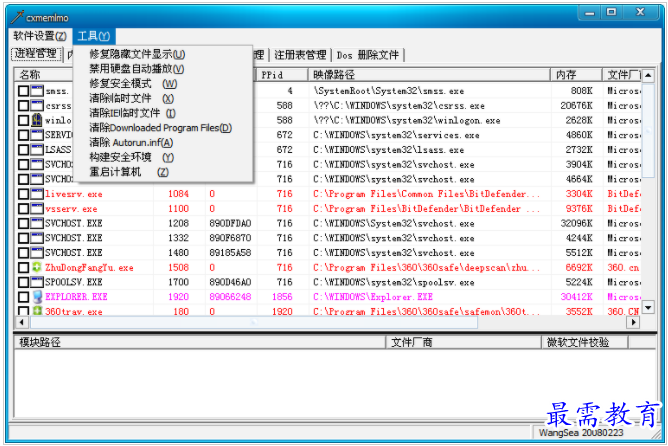Click the ZhuDongFangYu.exe green icon
This screenshot has width=668, height=446.
pos(37,267)
